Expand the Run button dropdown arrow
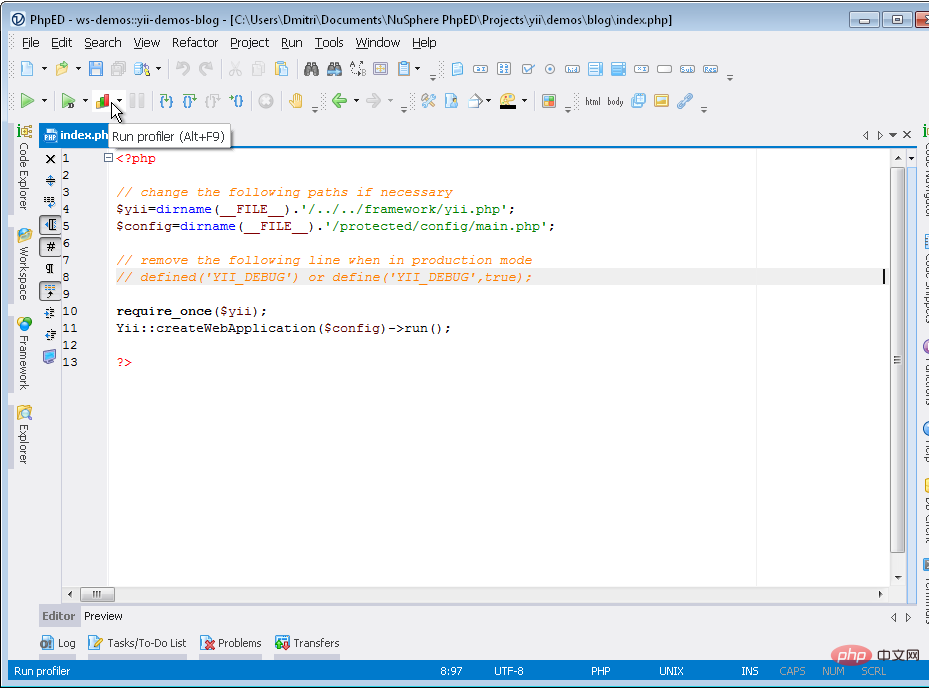930x688 pixels. point(44,101)
